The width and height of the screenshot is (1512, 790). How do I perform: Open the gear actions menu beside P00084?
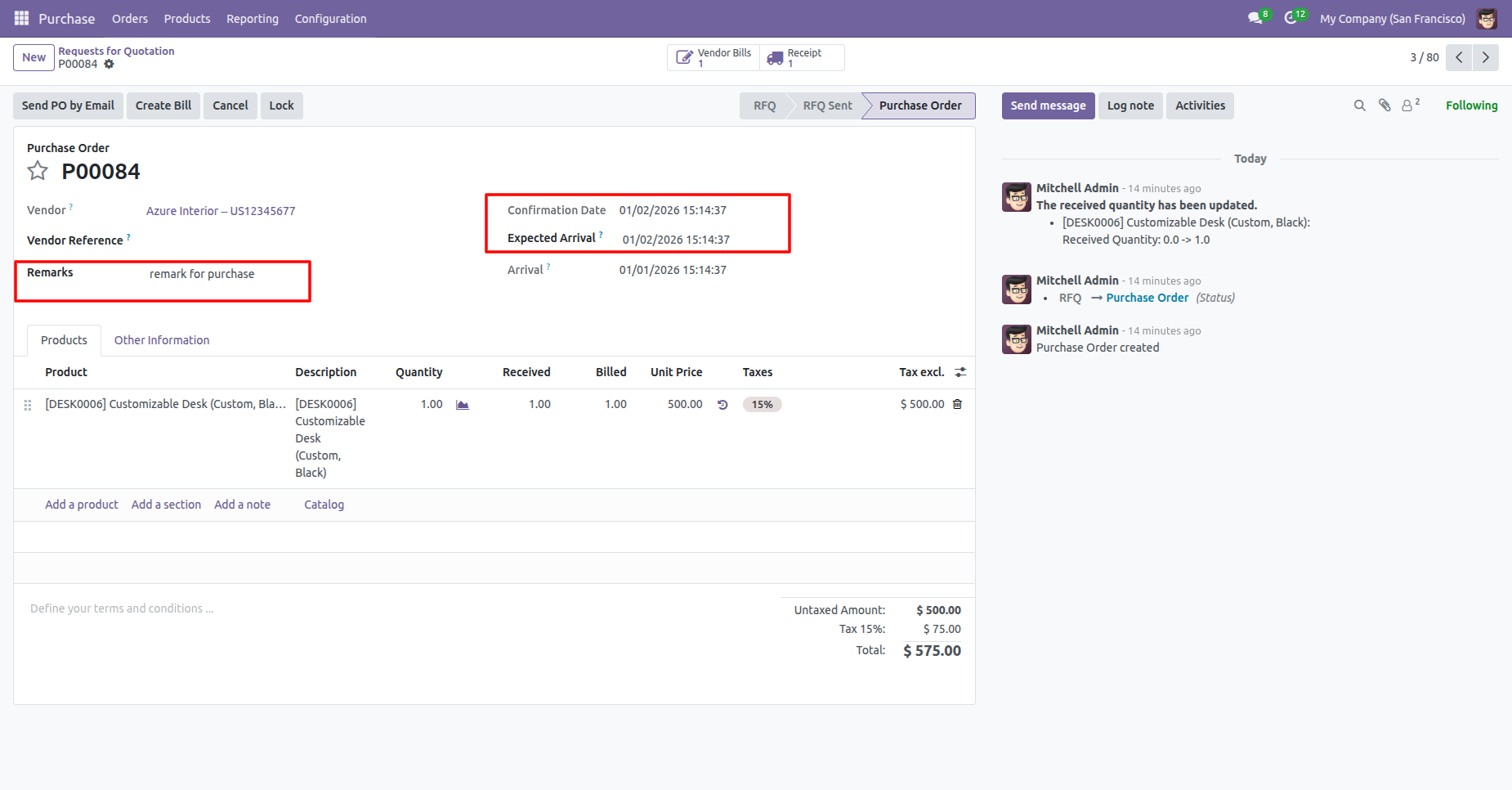point(109,65)
